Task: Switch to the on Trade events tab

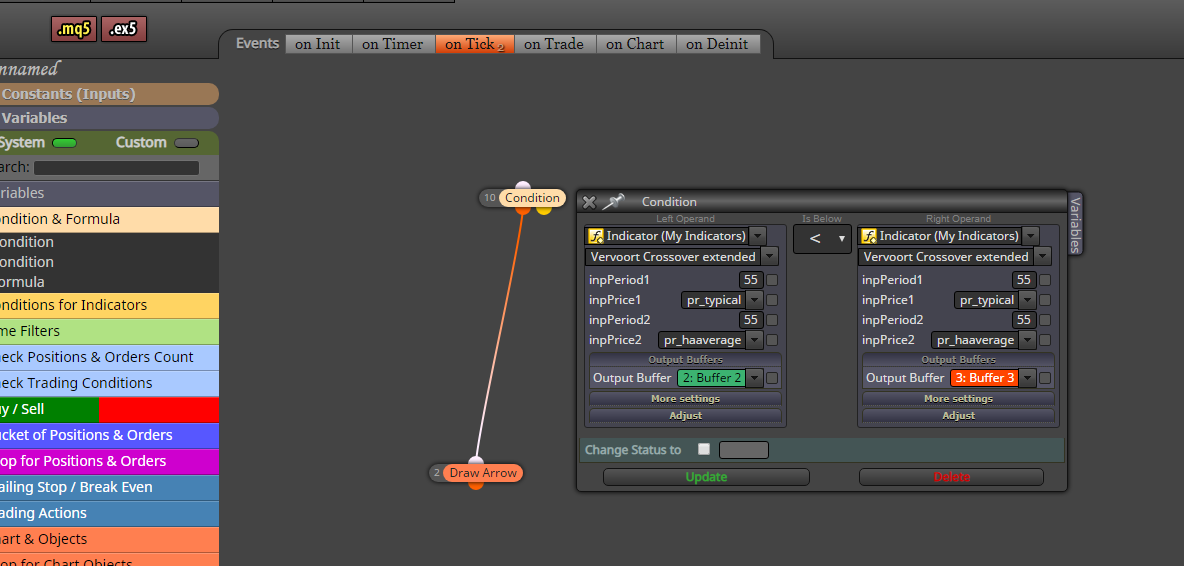Action: click(x=553, y=44)
